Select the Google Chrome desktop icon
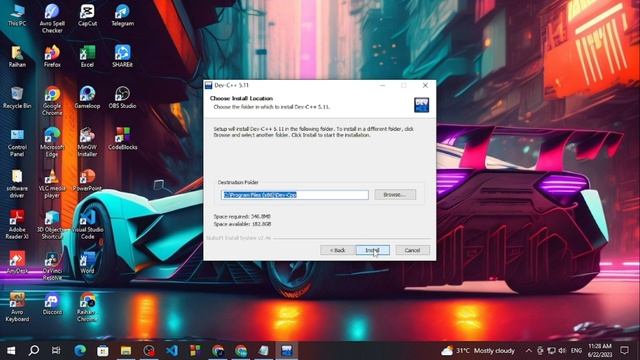This screenshot has width=640, height=360. coord(52,101)
